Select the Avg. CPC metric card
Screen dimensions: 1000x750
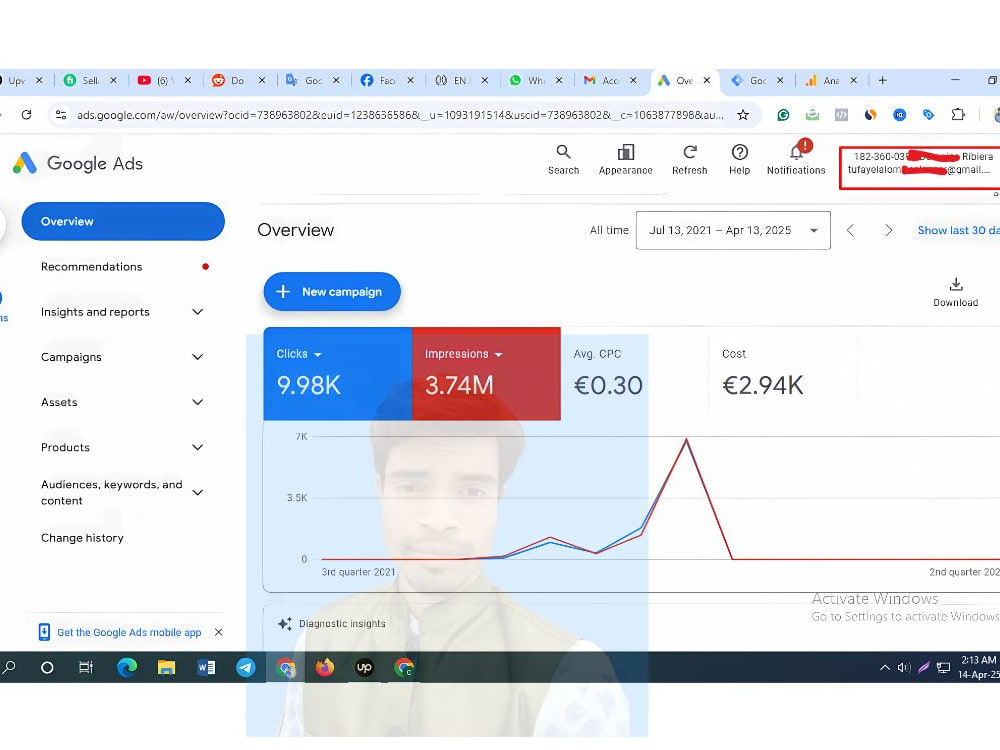[635, 374]
